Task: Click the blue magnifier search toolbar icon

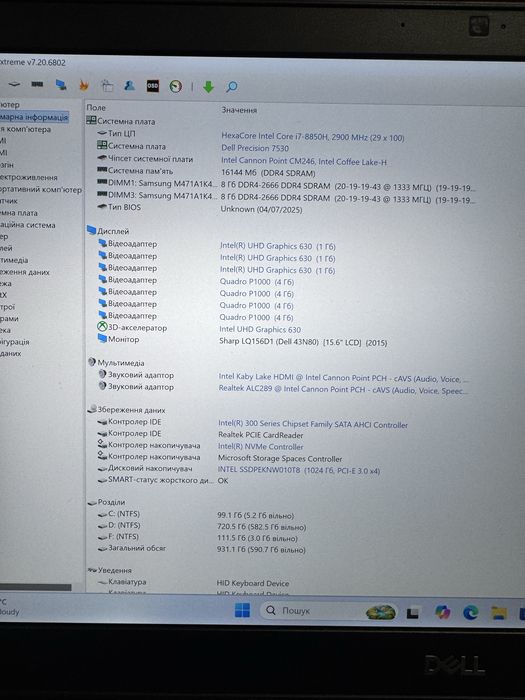Action: point(232,87)
